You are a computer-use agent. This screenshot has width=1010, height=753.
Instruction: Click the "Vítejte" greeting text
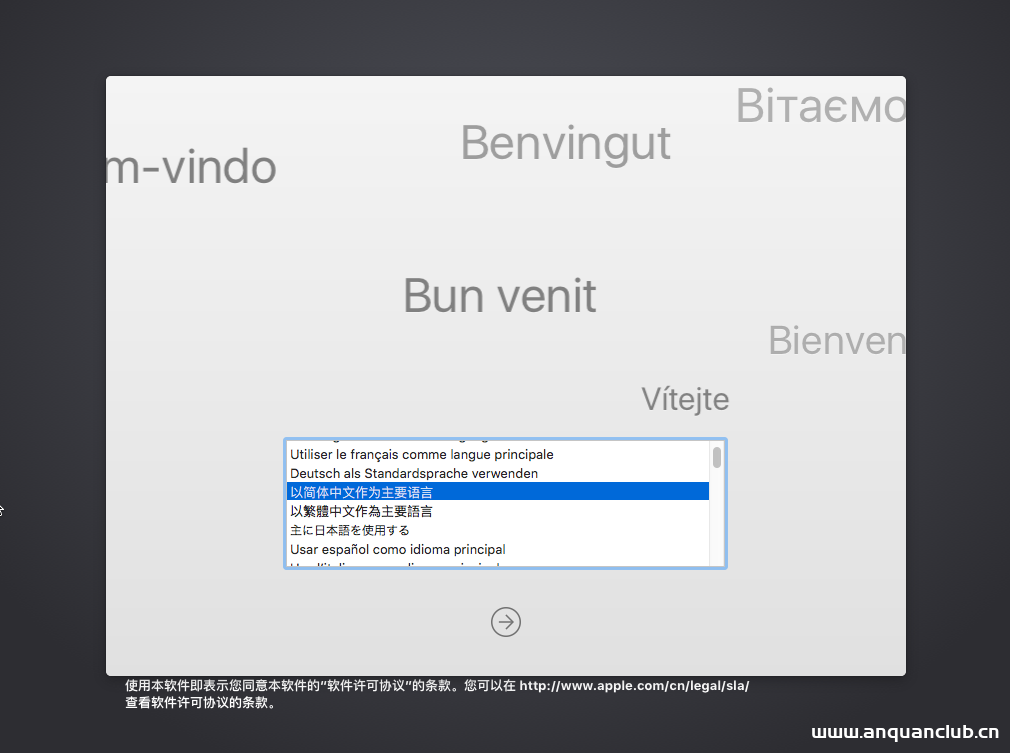[685, 398]
